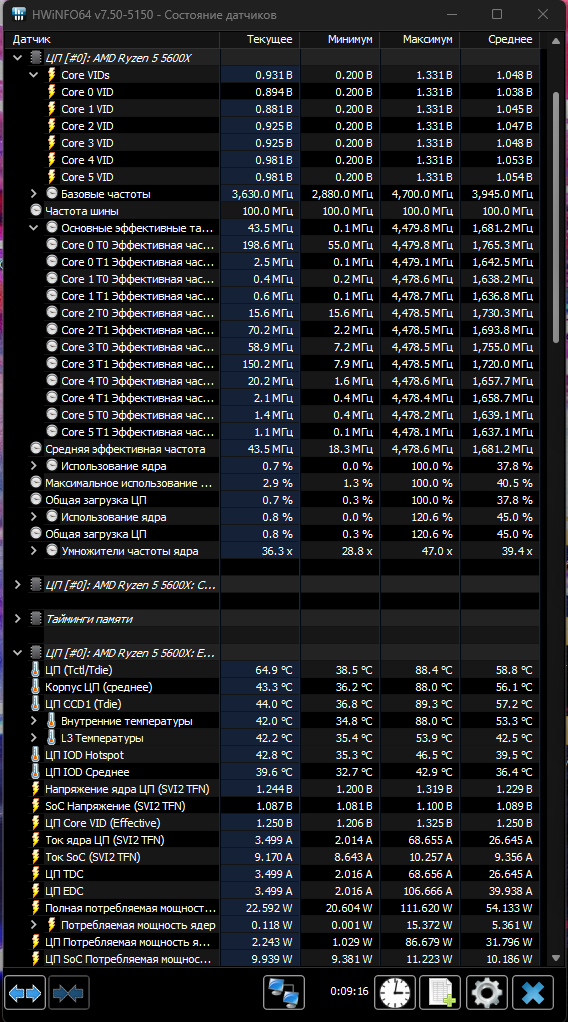Screen dimensions: 568x1022
Task: Open sensor settings gear button
Action: point(486,993)
